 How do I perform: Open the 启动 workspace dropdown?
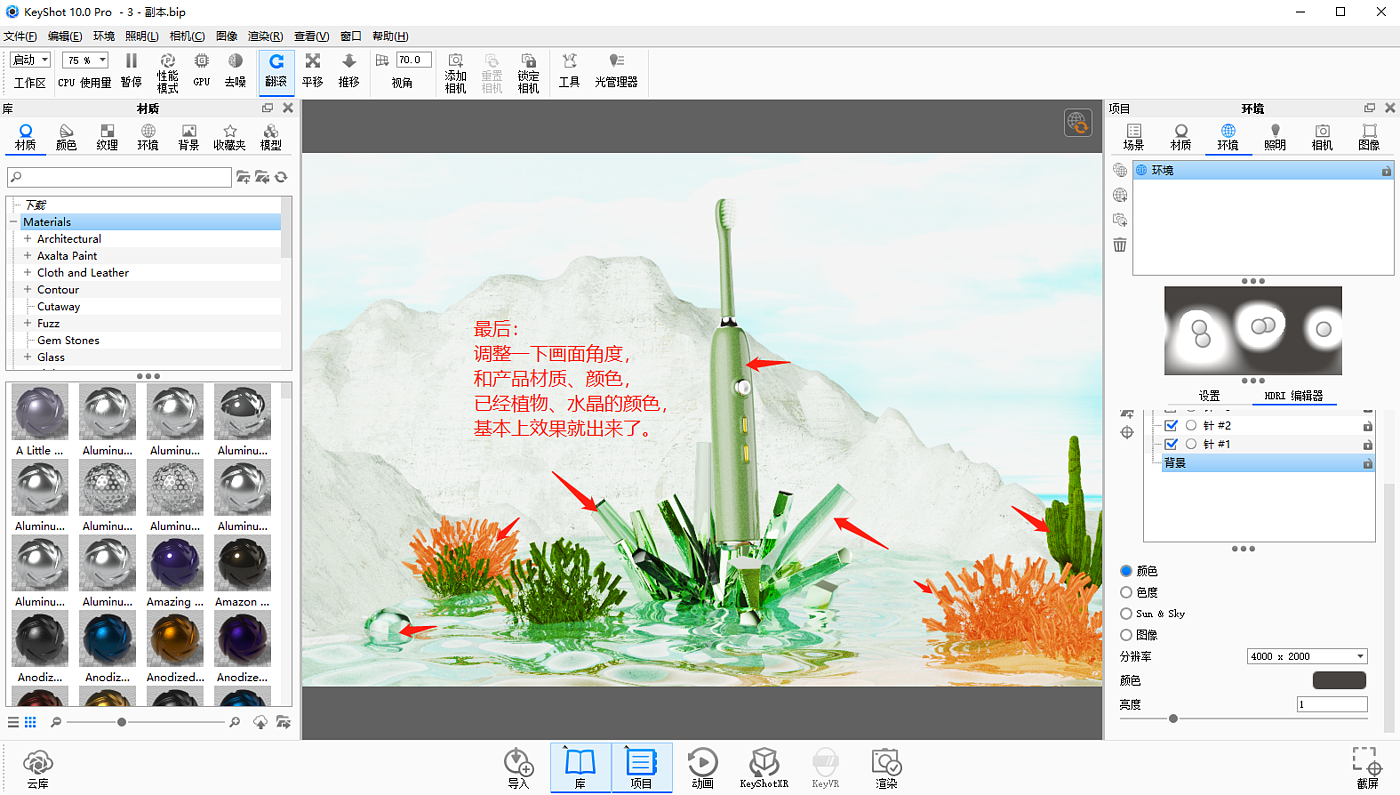30,60
